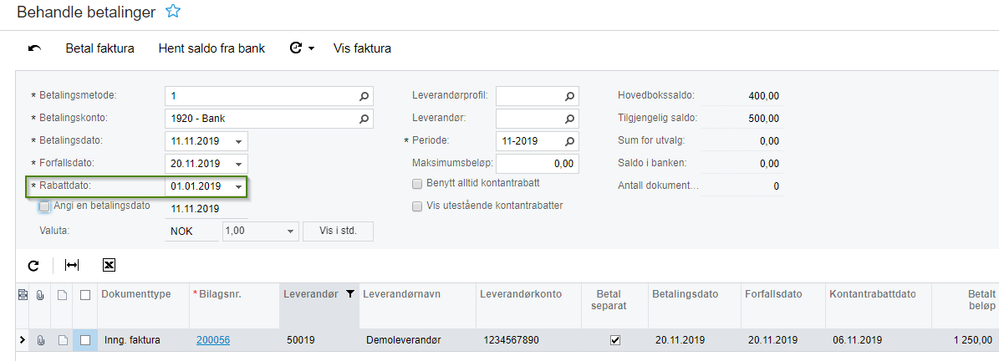The image size is (999, 361).
Task: Click the refresh circular arrow in toolbar
Action: (x=295, y=48)
